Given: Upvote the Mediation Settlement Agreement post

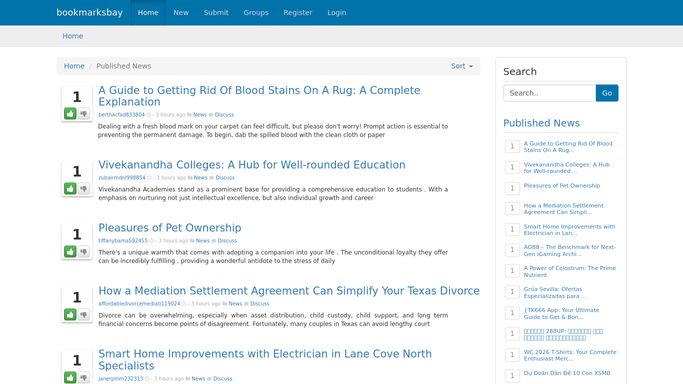Looking at the screenshot, I should click(x=70, y=314).
